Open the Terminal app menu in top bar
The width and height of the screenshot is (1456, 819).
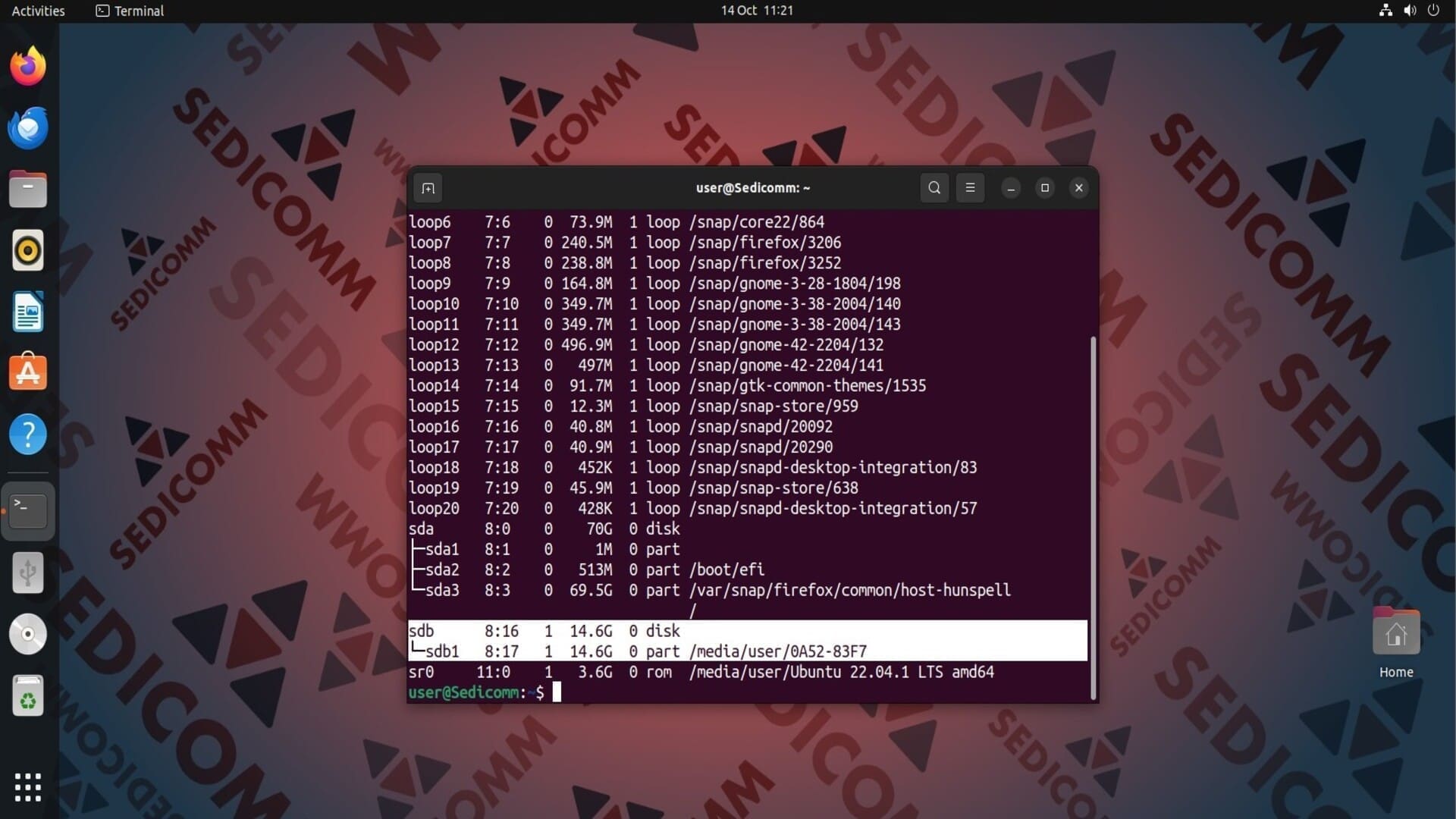(130, 11)
